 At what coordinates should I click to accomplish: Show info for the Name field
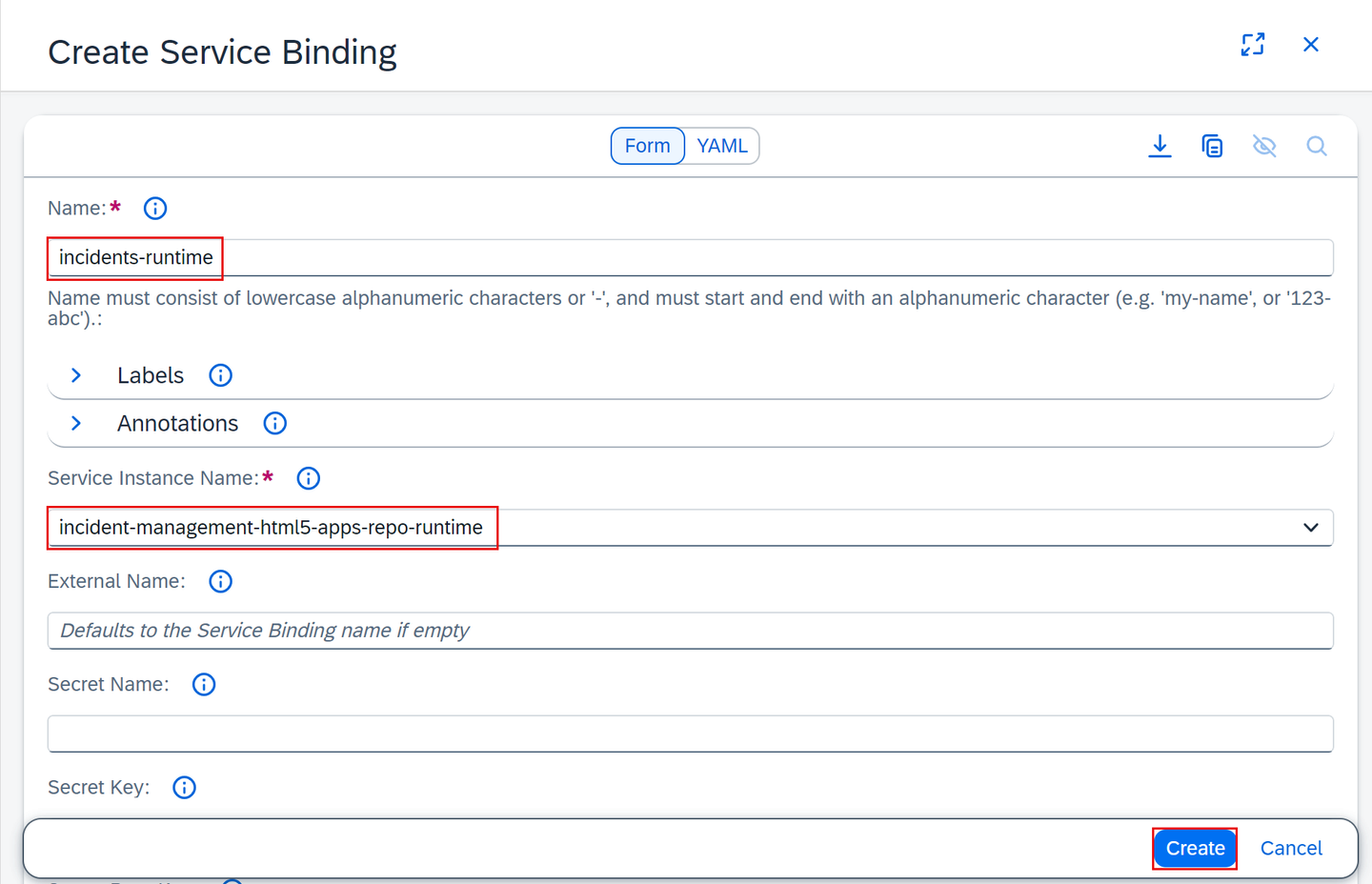[155, 208]
